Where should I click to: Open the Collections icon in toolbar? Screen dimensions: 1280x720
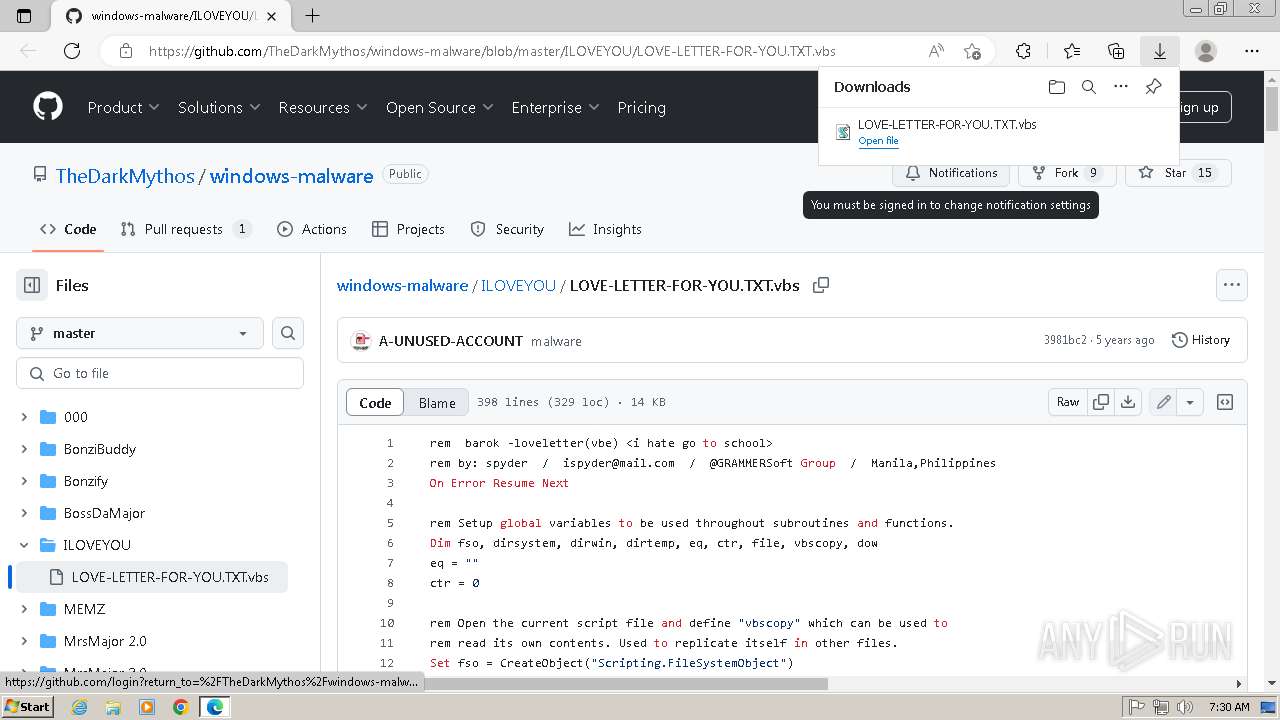pyautogui.click(x=1116, y=51)
